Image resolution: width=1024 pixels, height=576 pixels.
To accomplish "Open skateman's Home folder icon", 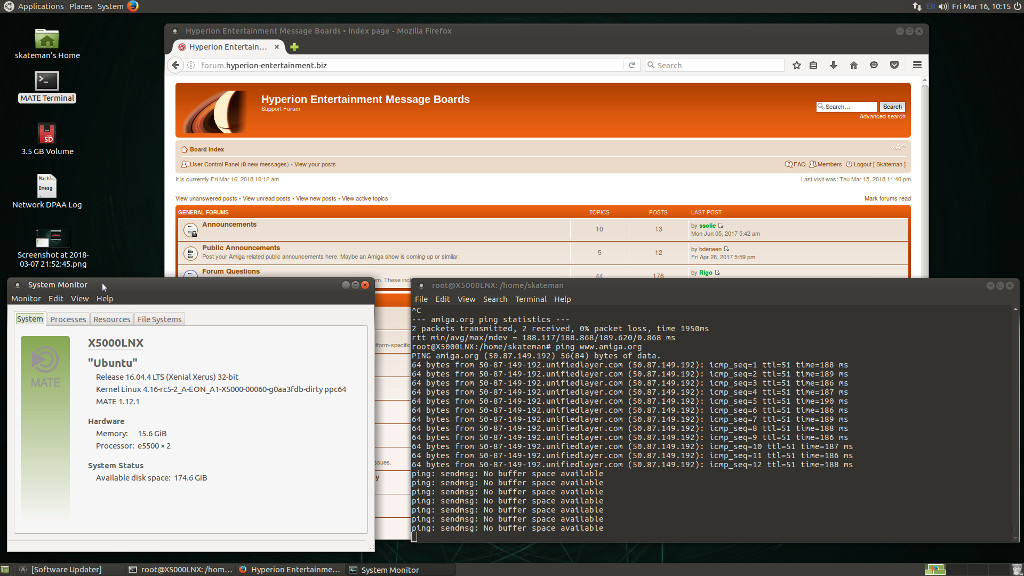I will pyautogui.click(x=46, y=39).
